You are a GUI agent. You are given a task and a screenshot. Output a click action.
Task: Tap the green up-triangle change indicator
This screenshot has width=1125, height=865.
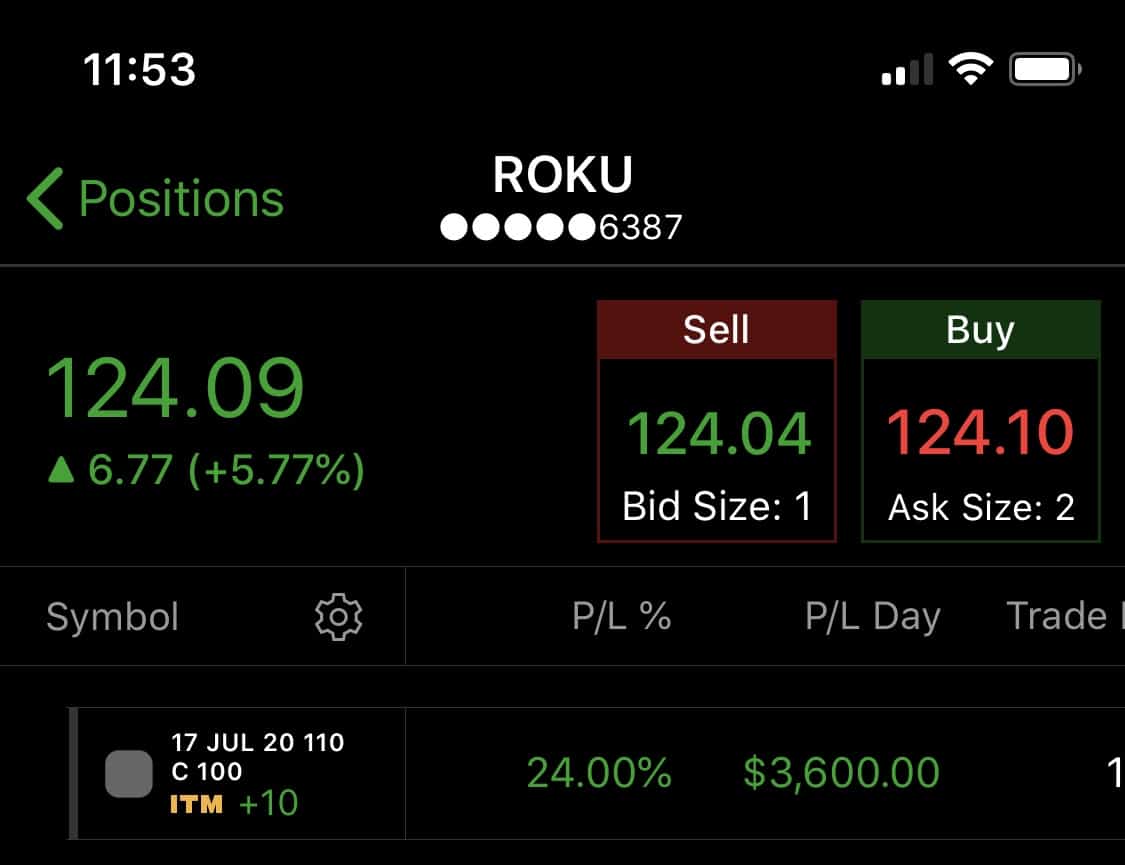tap(61, 470)
